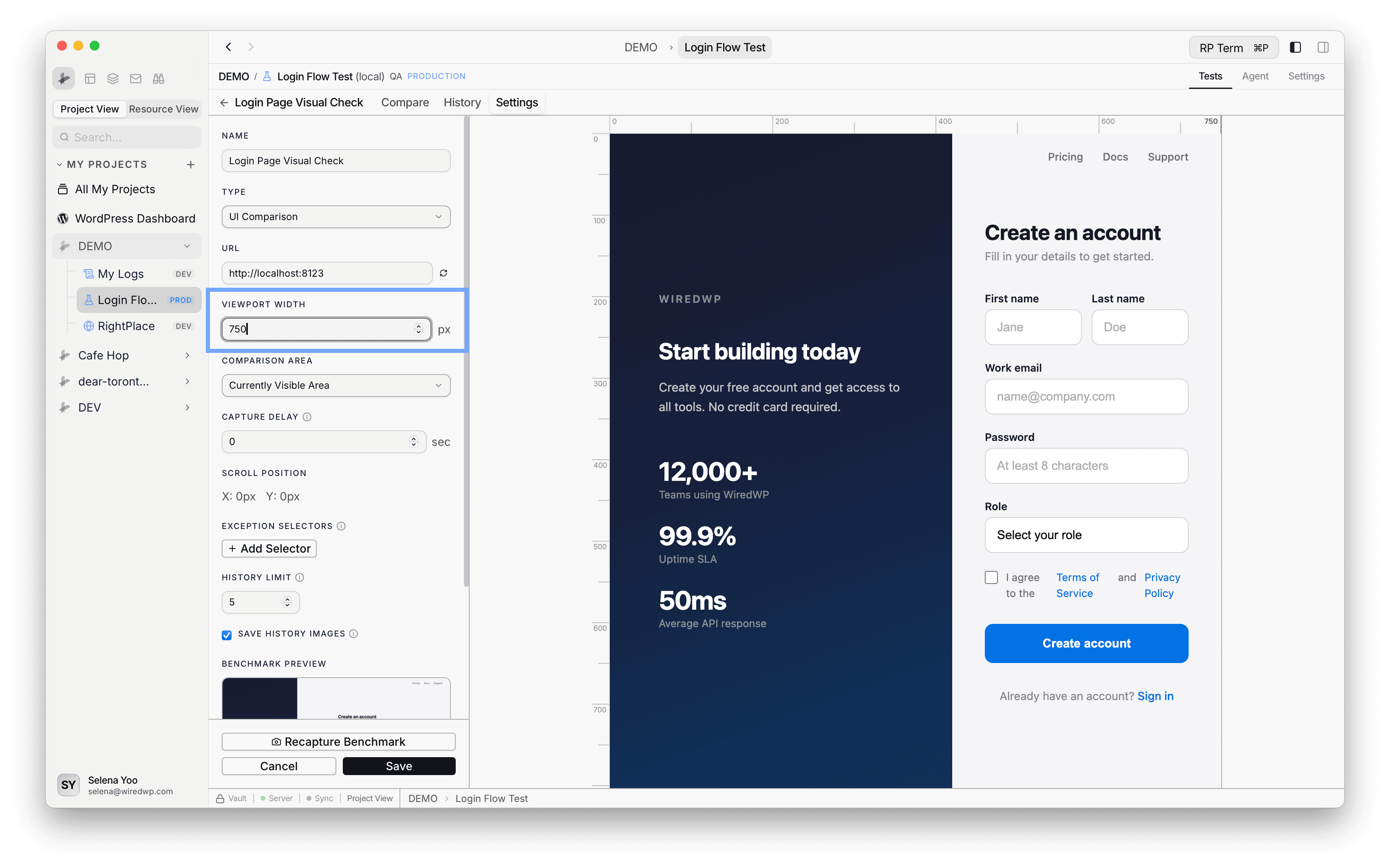Click back arrow beside Login Page Visual Check
The height and width of the screenshot is (868, 1390).
[x=224, y=102]
